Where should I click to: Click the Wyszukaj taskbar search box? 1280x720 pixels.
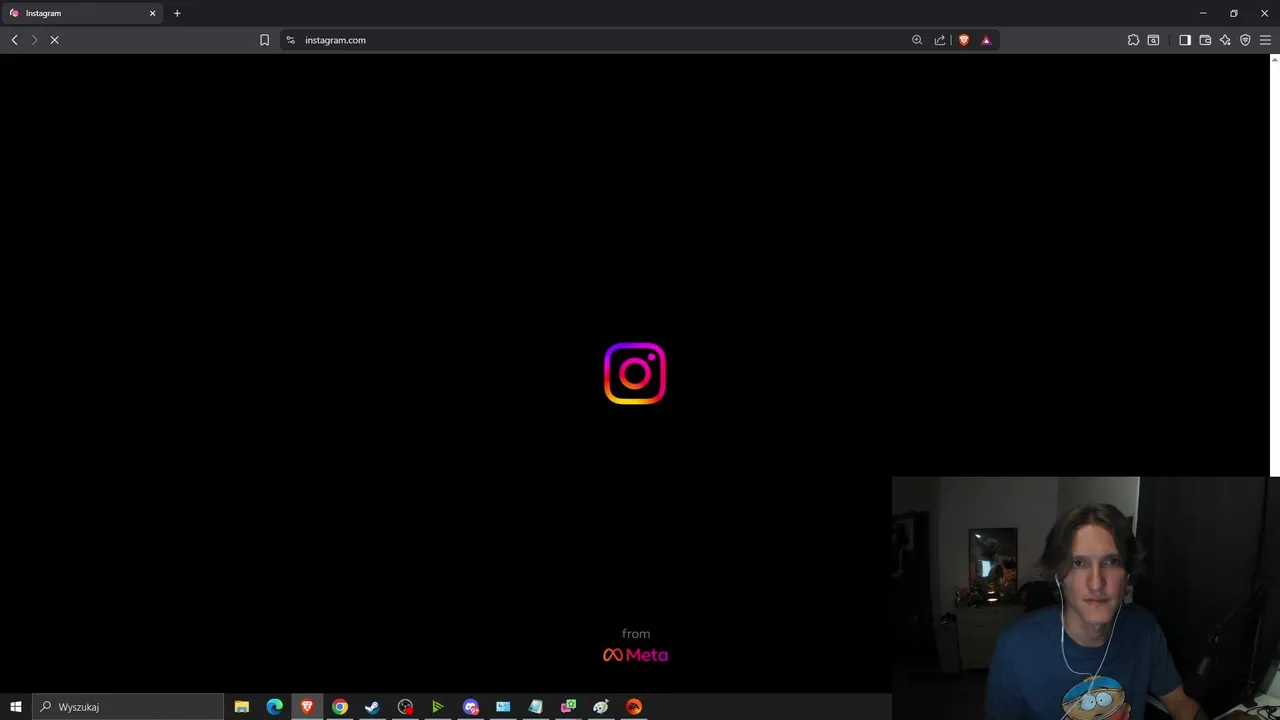(128, 707)
